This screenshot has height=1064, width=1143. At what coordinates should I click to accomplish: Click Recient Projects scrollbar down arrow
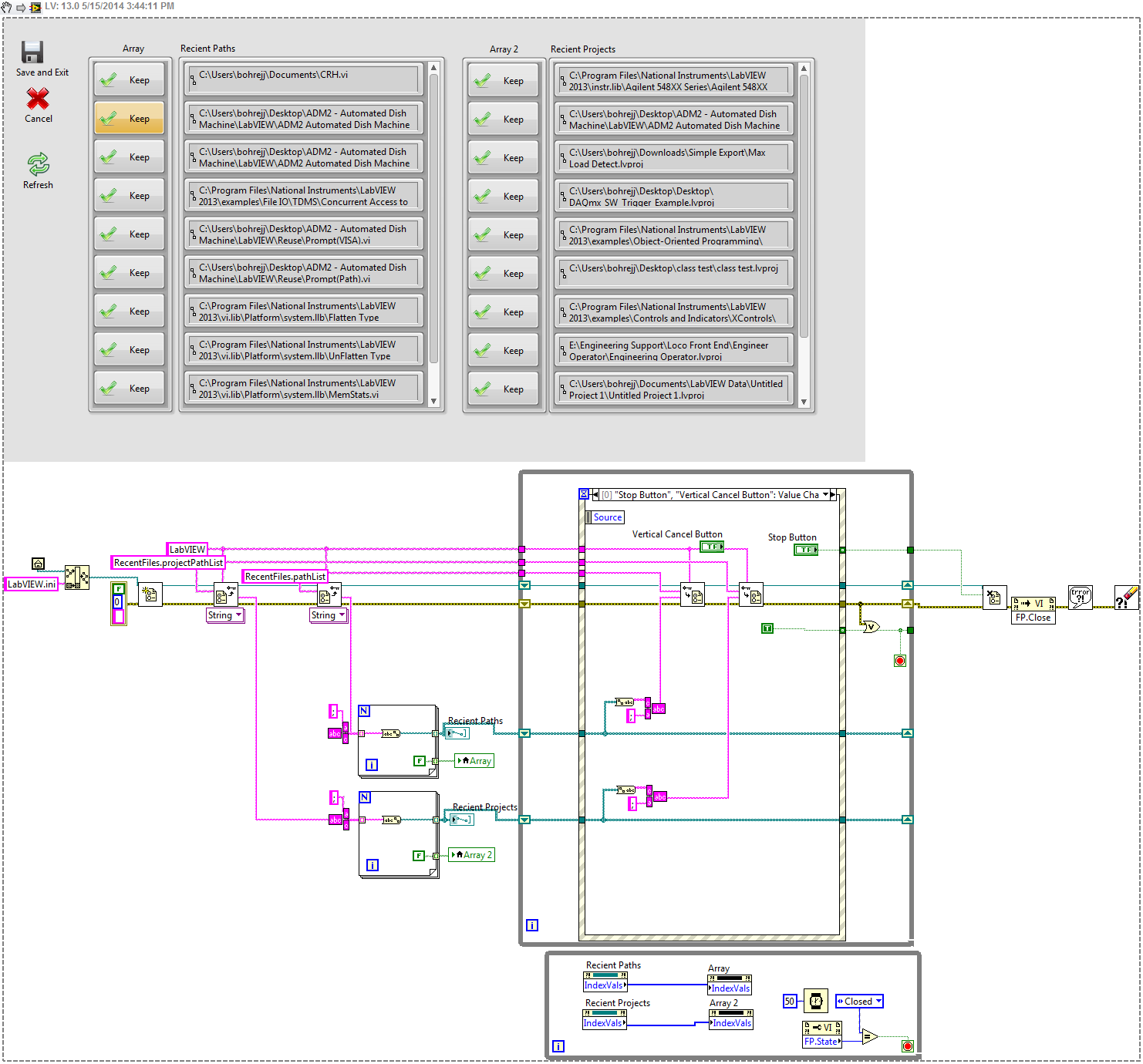click(x=804, y=402)
